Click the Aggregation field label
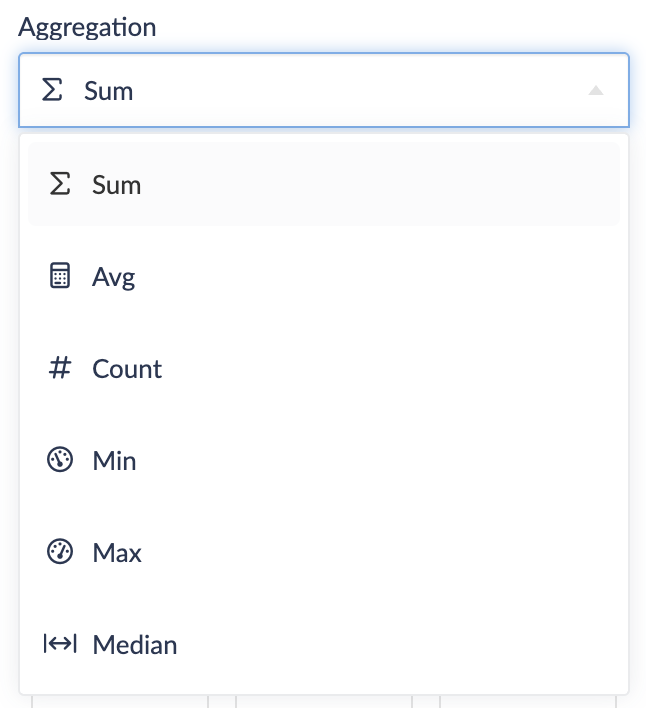Viewport: 646px width, 708px height. click(x=87, y=27)
